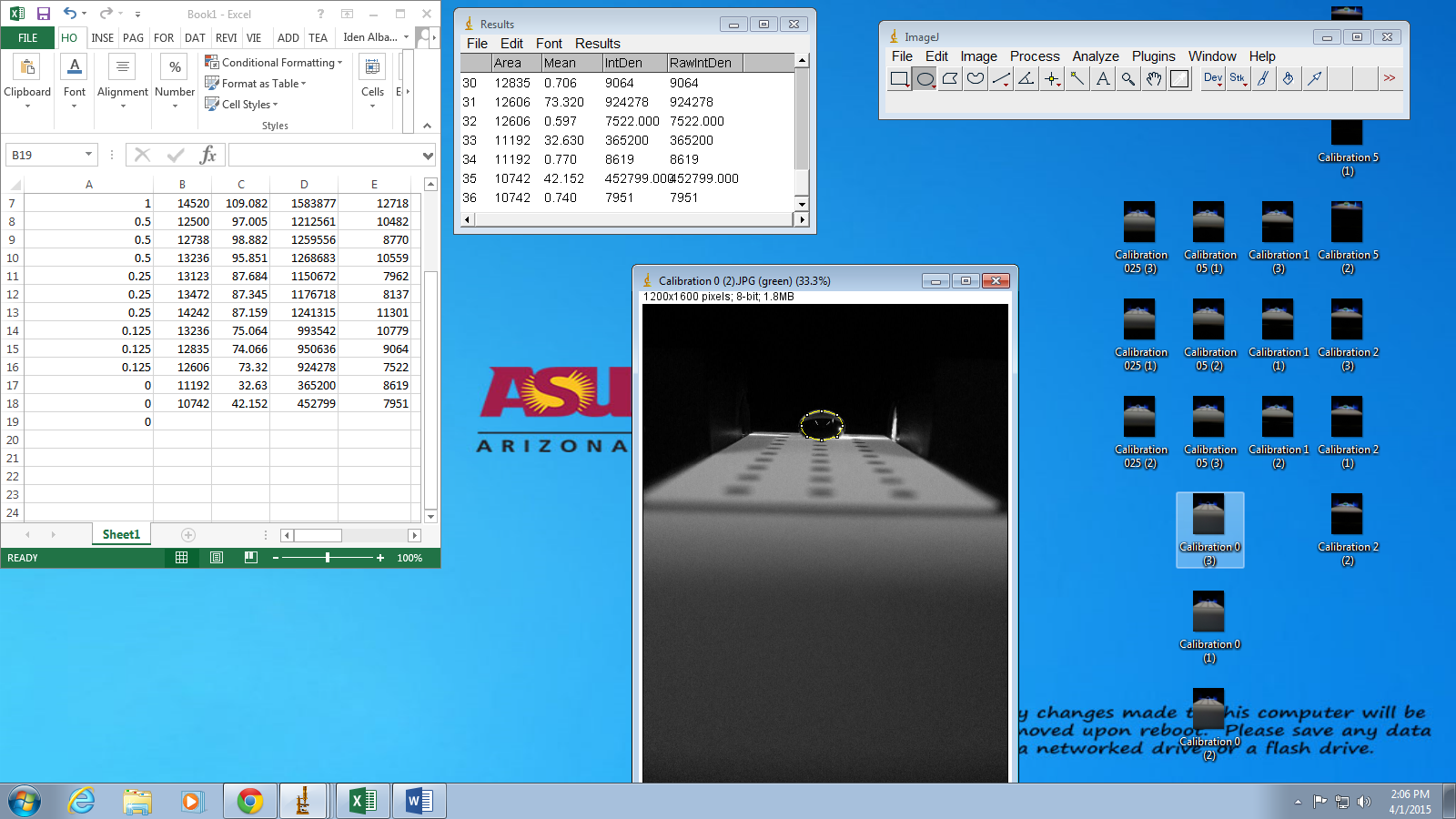Open the Results menu in Results window
This screenshot has width=1456, height=819.
[597, 44]
